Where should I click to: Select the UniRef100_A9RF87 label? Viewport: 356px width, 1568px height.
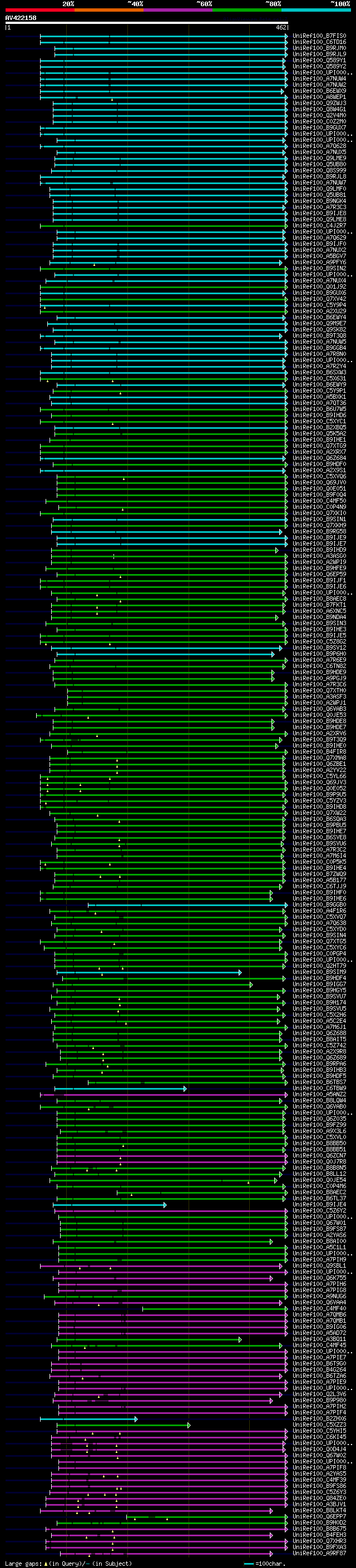pyautogui.click(x=319, y=1554)
